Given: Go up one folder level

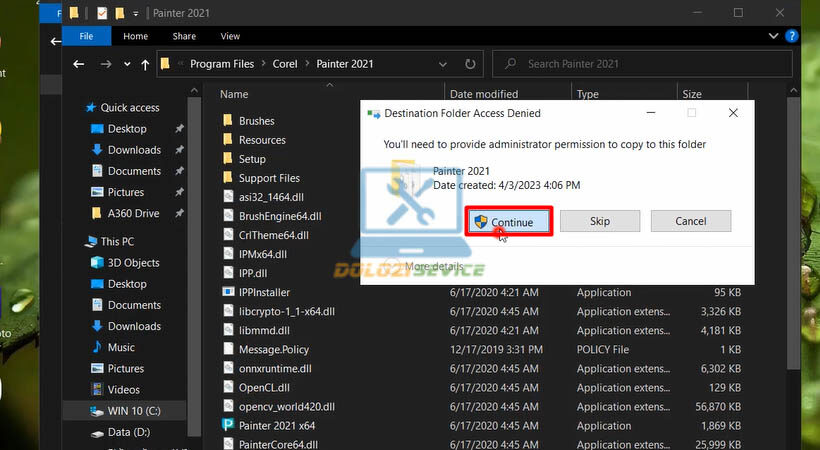Looking at the screenshot, I should click(x=146, y=64).
